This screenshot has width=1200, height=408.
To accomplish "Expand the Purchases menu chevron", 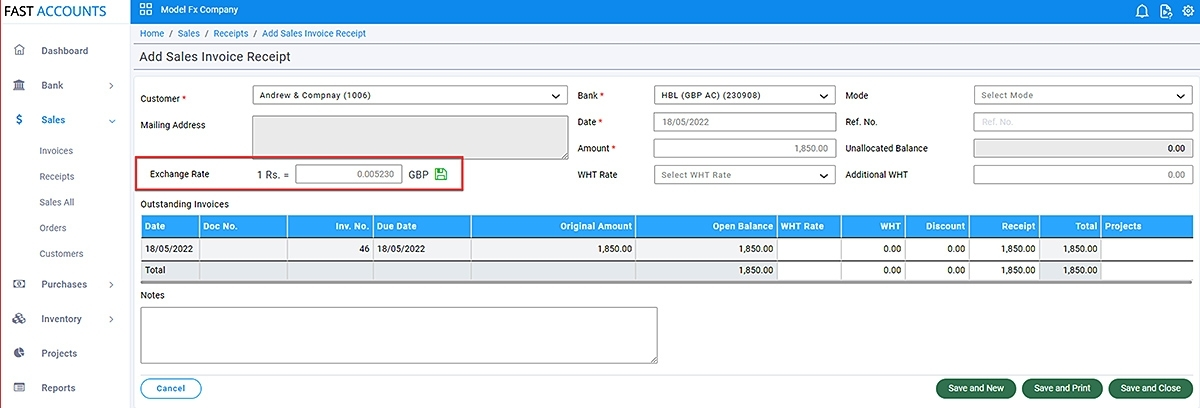I will coord(111,285).
